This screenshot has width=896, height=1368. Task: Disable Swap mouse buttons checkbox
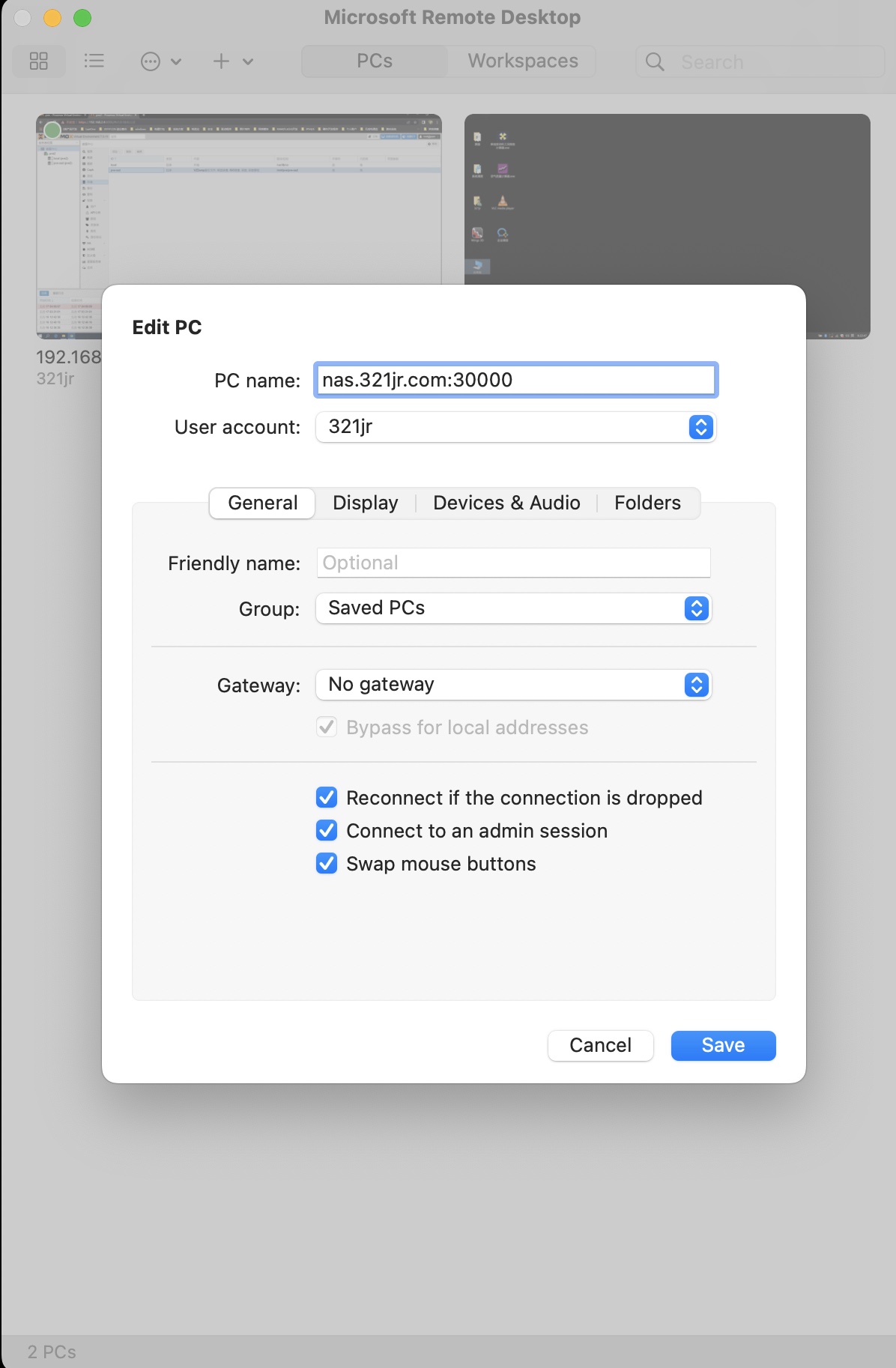327,863
